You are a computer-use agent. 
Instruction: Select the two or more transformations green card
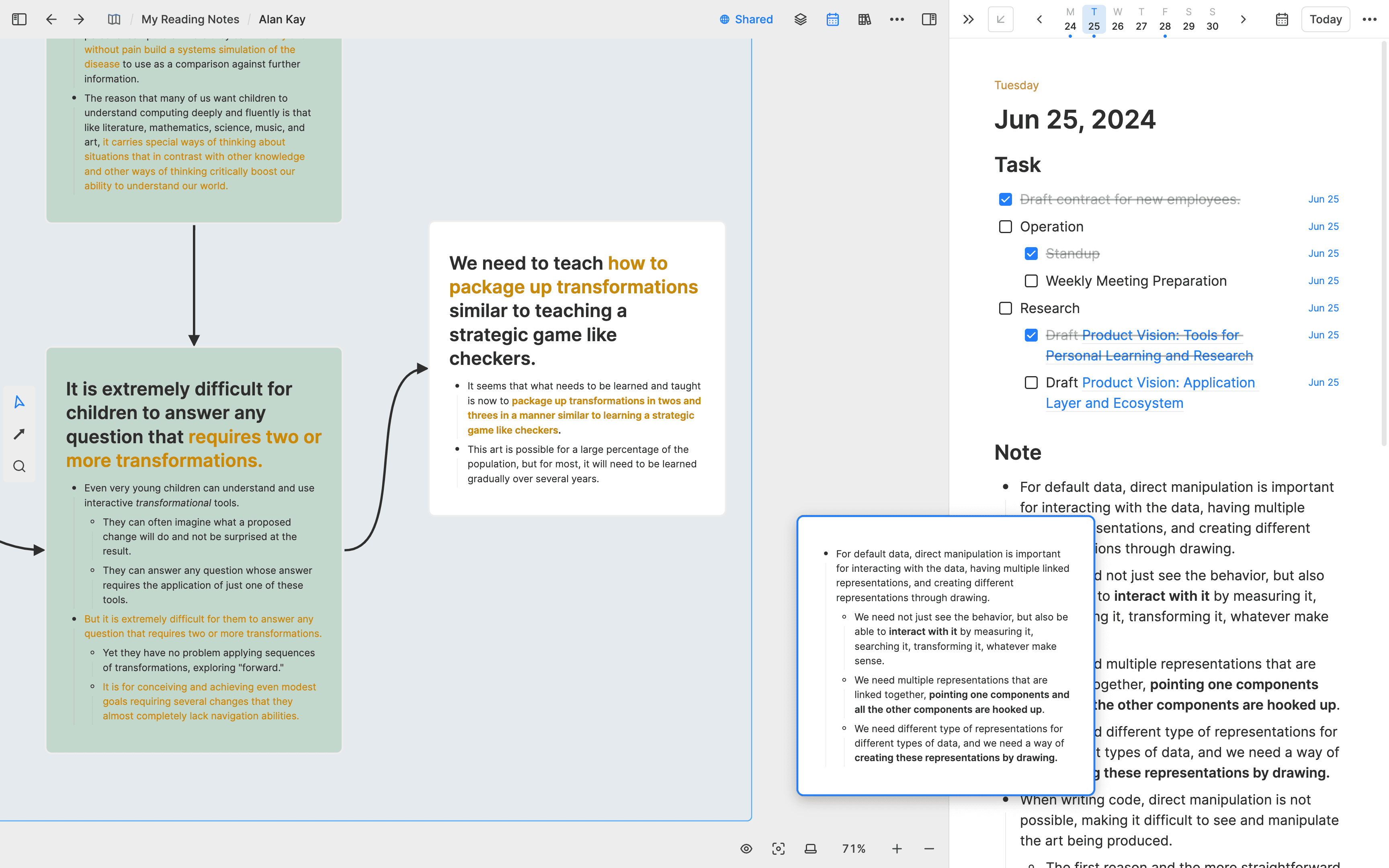pyautogui.click(x=194, y=550)
